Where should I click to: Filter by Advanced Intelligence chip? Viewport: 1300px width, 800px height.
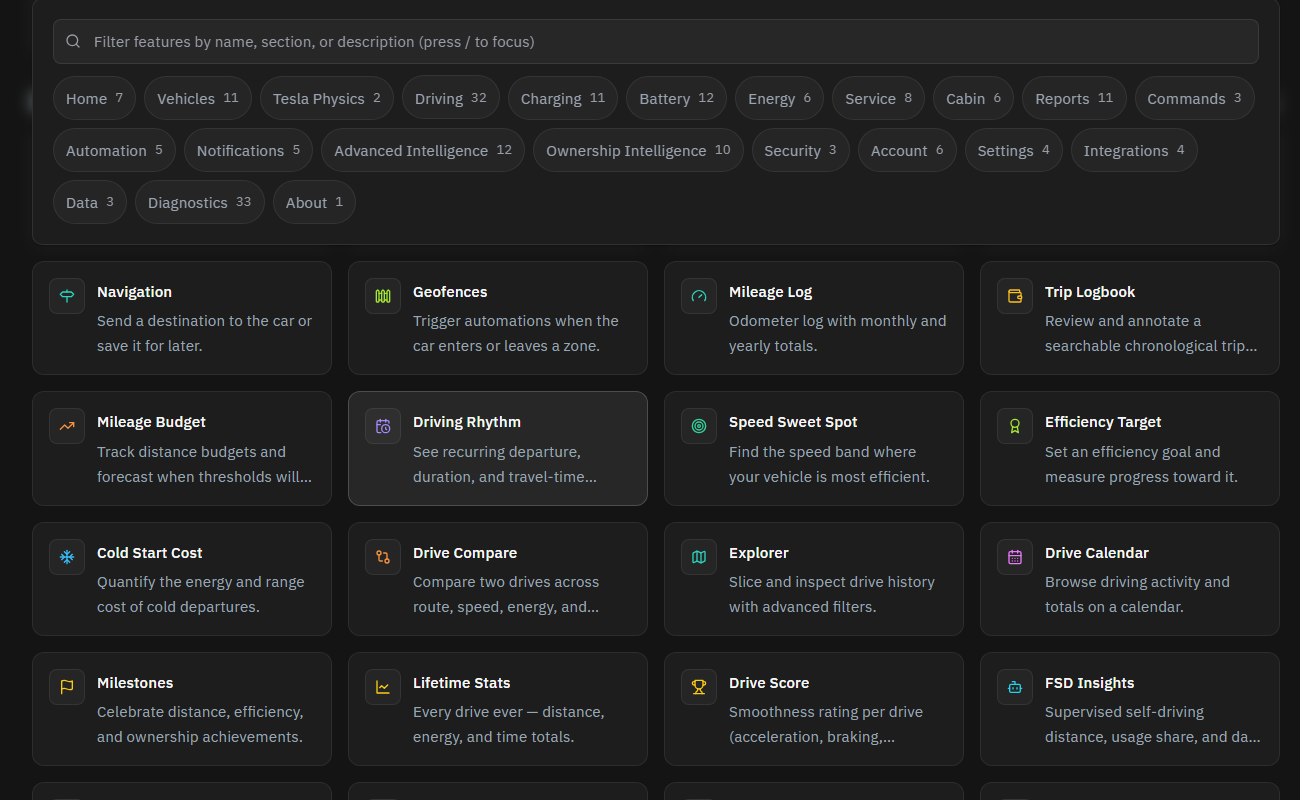423,150
